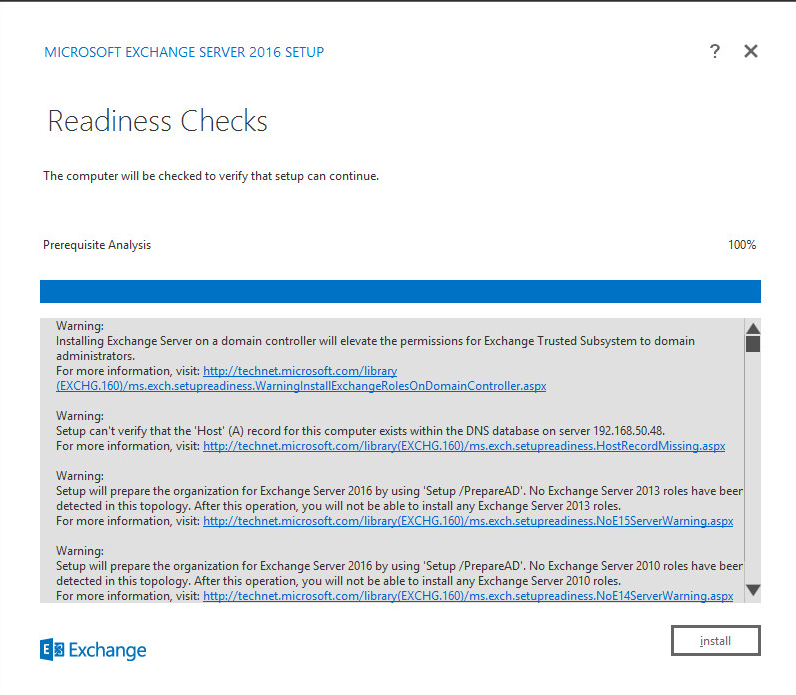Screen dimensions: 796x695
Task: Visit the NoE14ServerWarning link
Action: click(467, 596)
